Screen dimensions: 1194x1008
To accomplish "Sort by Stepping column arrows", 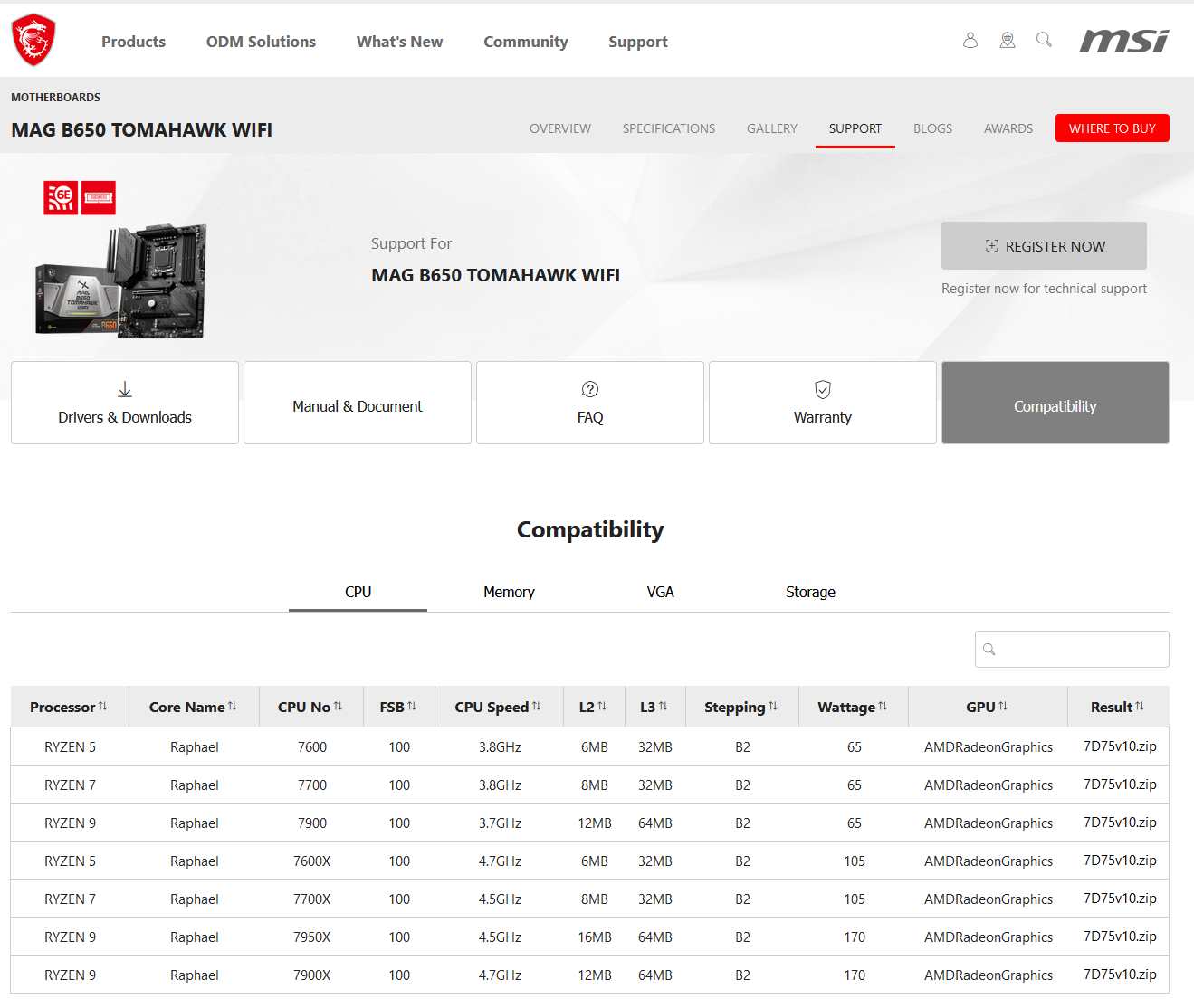I will [x=773, y=707].
